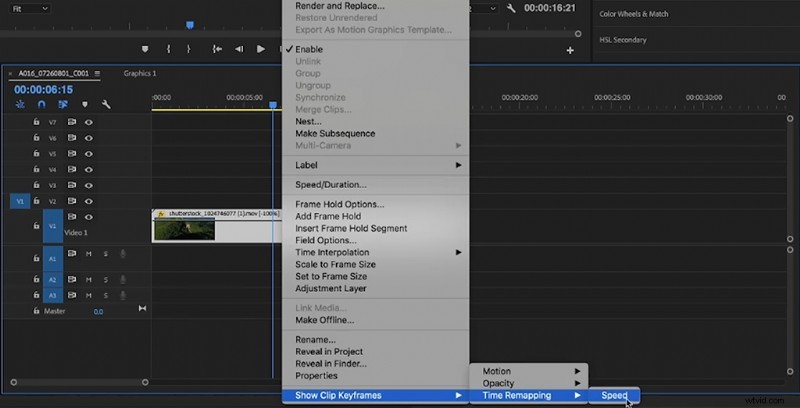
Task: Open the A016_07260801_C001 sequence panel menu
Action: [97, 73]
